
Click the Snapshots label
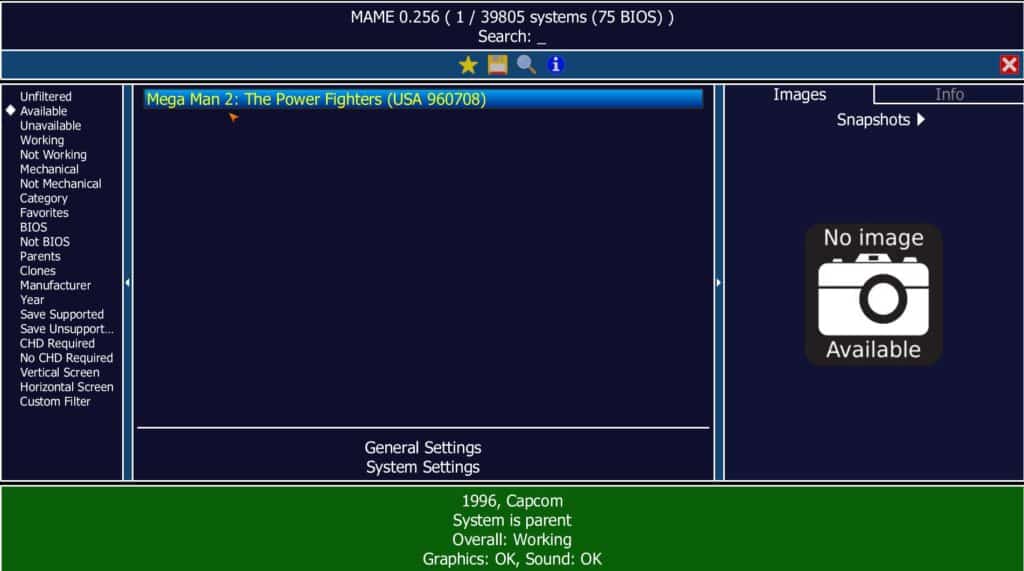tap(873, 120)
